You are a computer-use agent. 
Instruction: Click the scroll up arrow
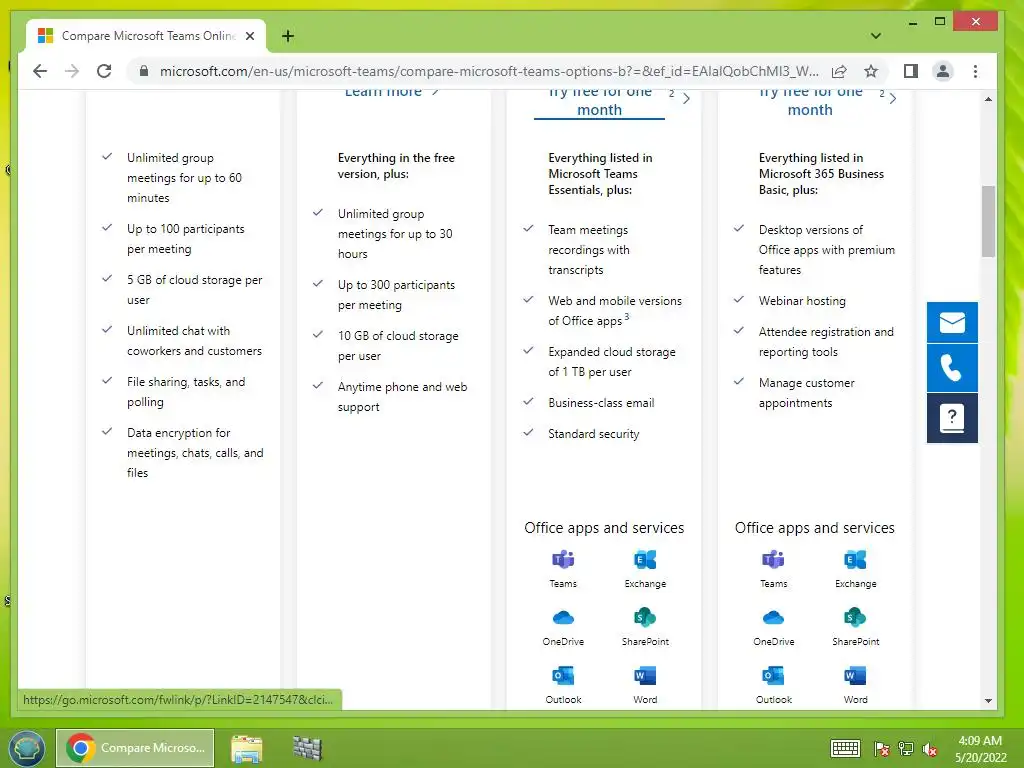coord(988,99)
